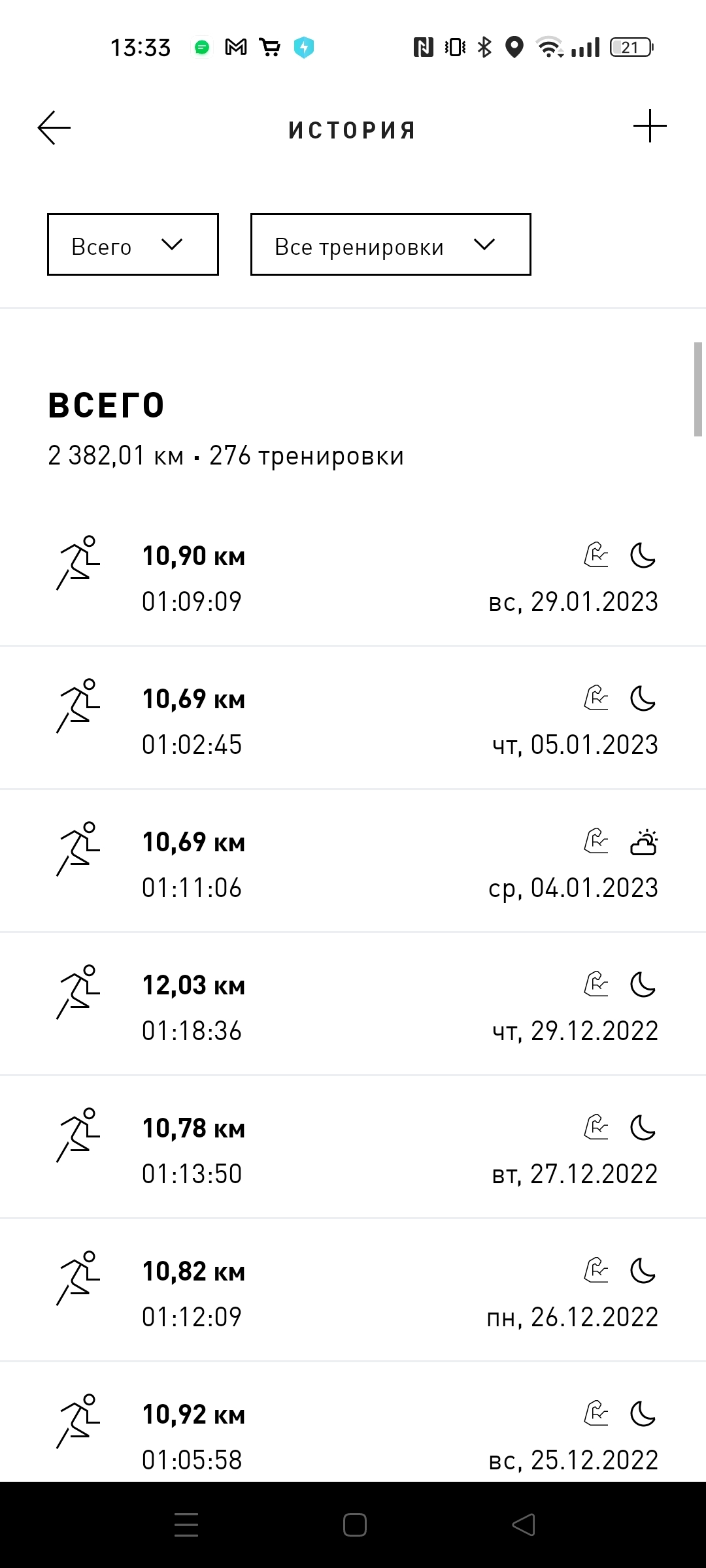Open the 10,69 км workout from 05.01.2023
This screenshot has width=706, height=1568.
coord(353,719)
